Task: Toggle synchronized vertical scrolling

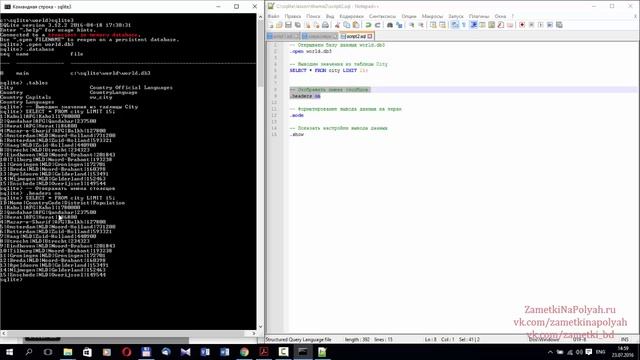Action: click(x=433, y=25)
